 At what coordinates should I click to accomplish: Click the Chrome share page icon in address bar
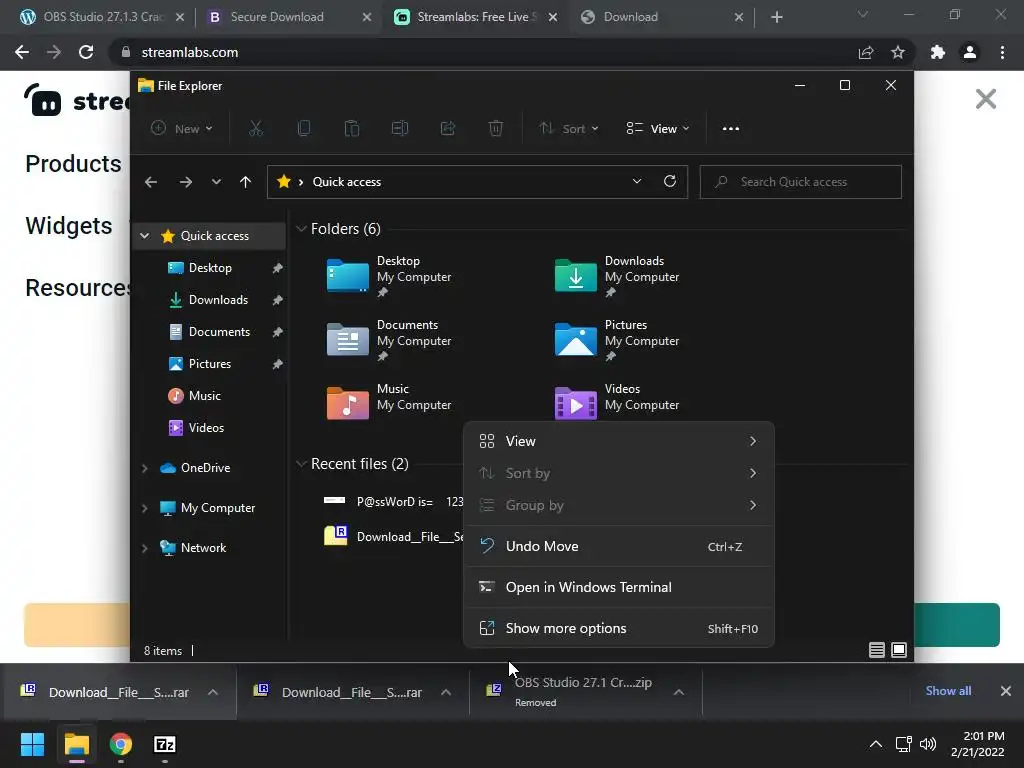tap(866, 52)
